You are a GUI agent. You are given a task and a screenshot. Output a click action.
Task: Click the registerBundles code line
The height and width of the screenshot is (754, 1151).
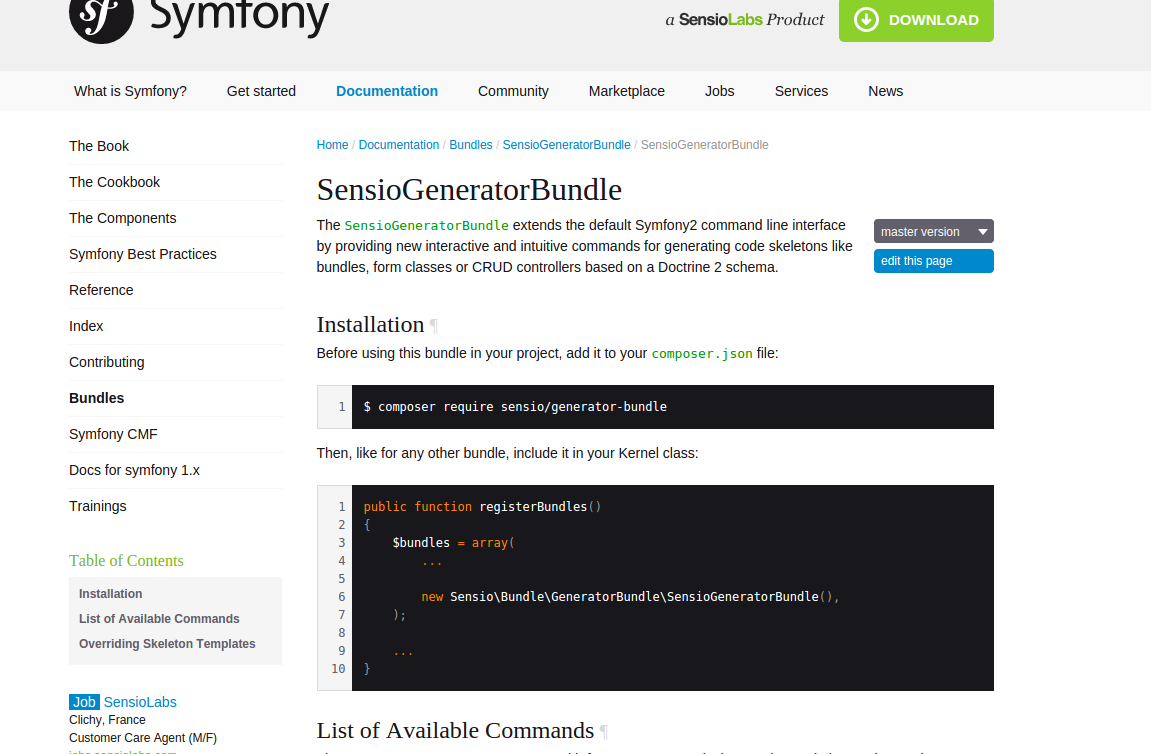pyautogui.click(x=482, y=507)
